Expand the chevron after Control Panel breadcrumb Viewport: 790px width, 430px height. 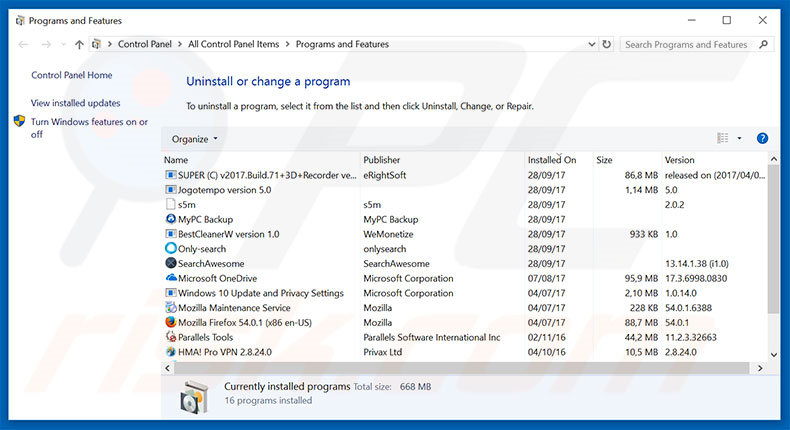(180, 44)
